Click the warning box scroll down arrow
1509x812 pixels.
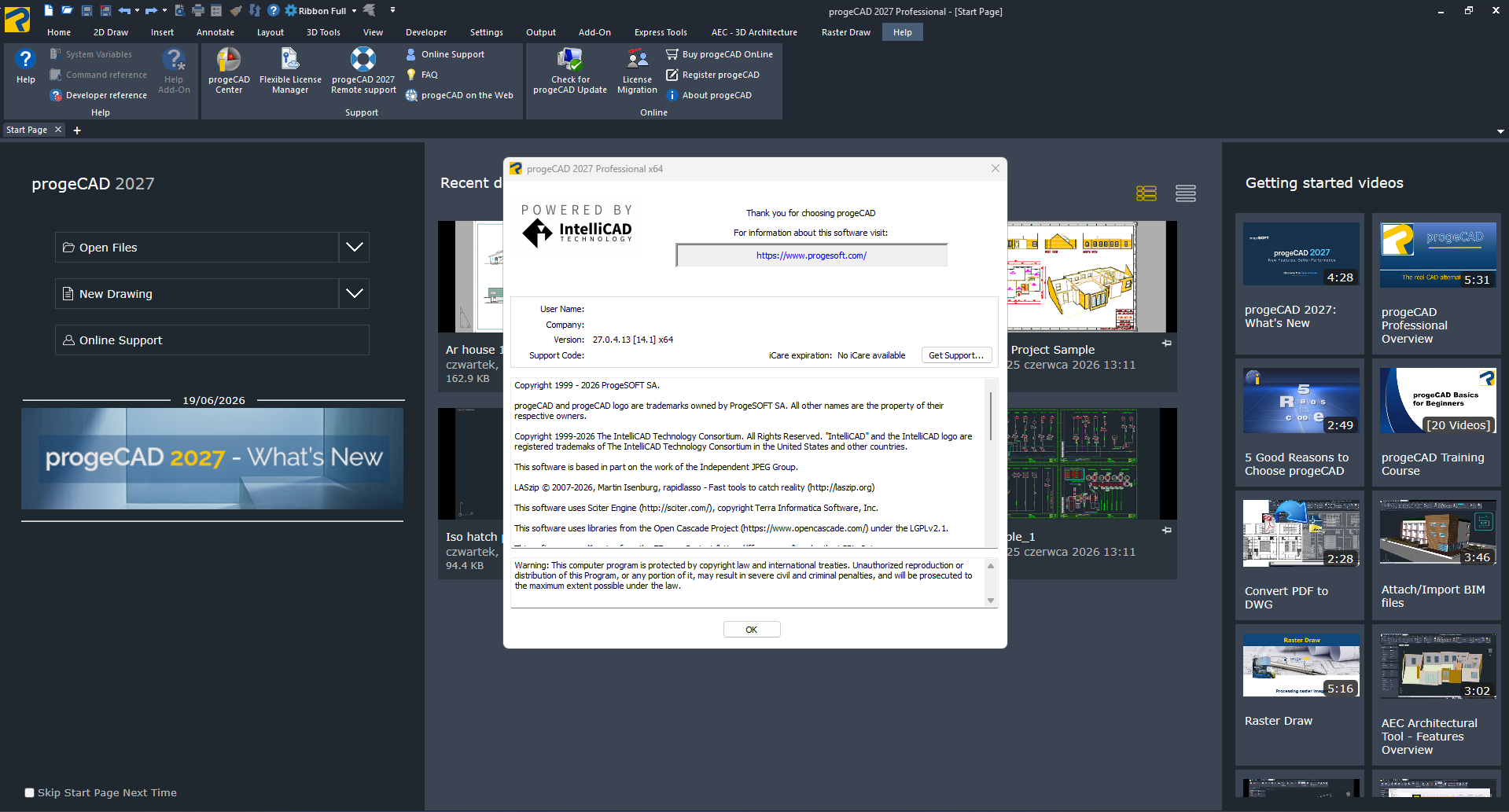tap(991, 601)
